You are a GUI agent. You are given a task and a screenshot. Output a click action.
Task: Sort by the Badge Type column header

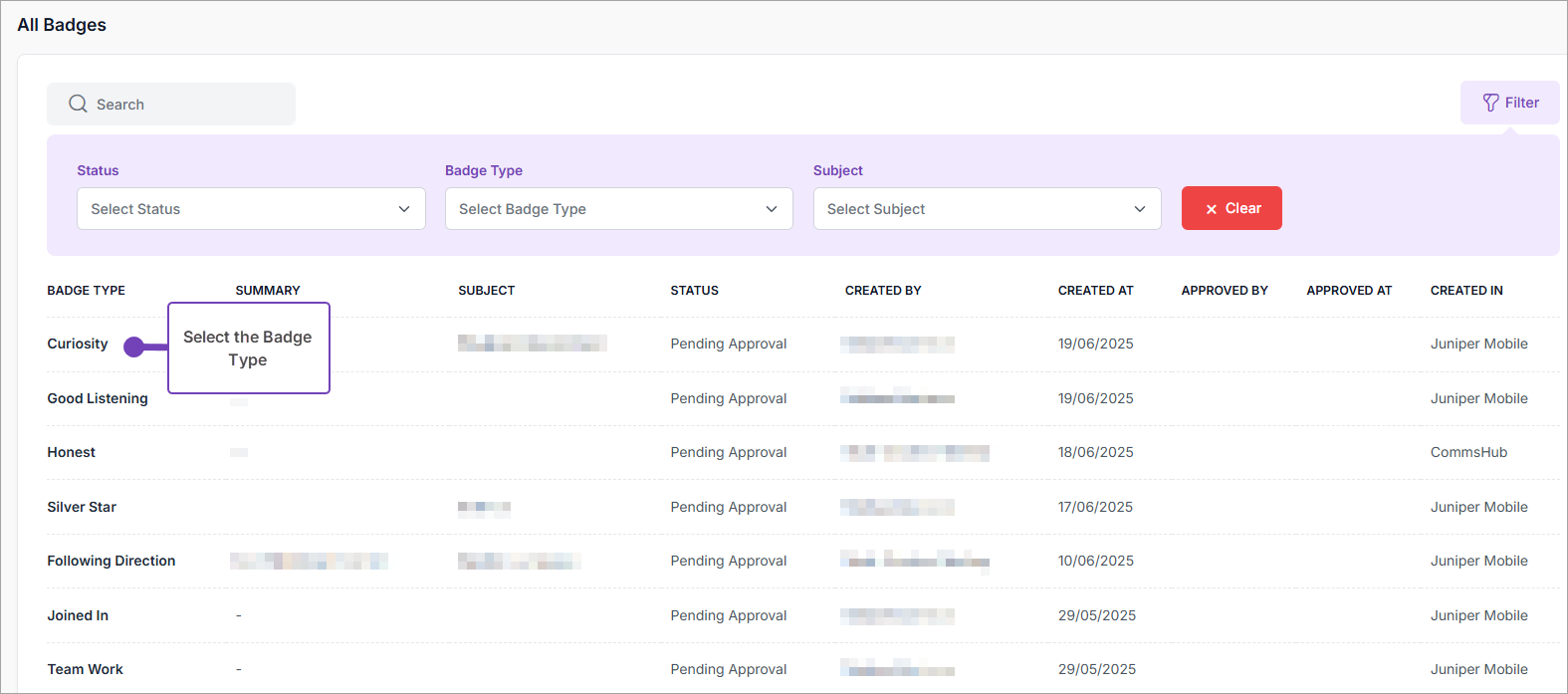(x=87, y=291)
